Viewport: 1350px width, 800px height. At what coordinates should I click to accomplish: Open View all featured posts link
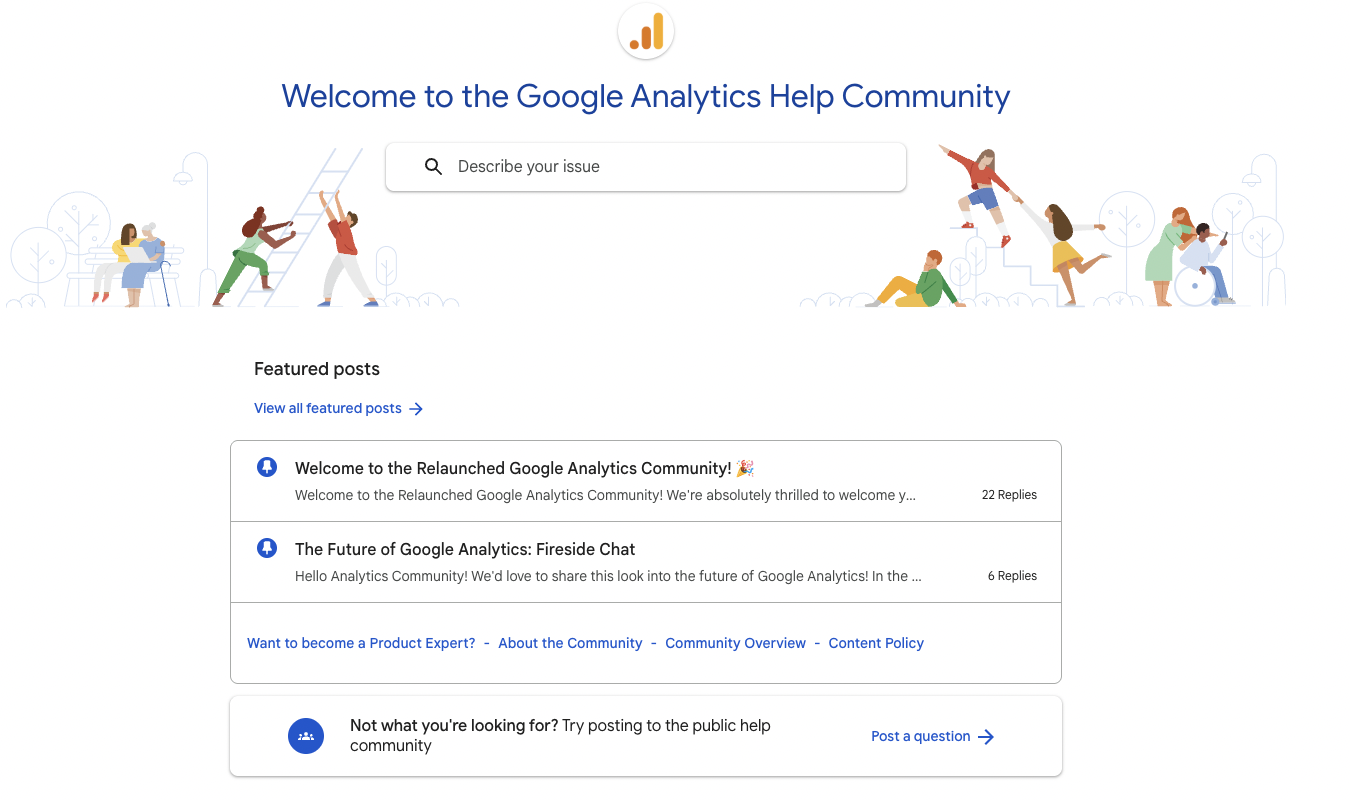328,408
